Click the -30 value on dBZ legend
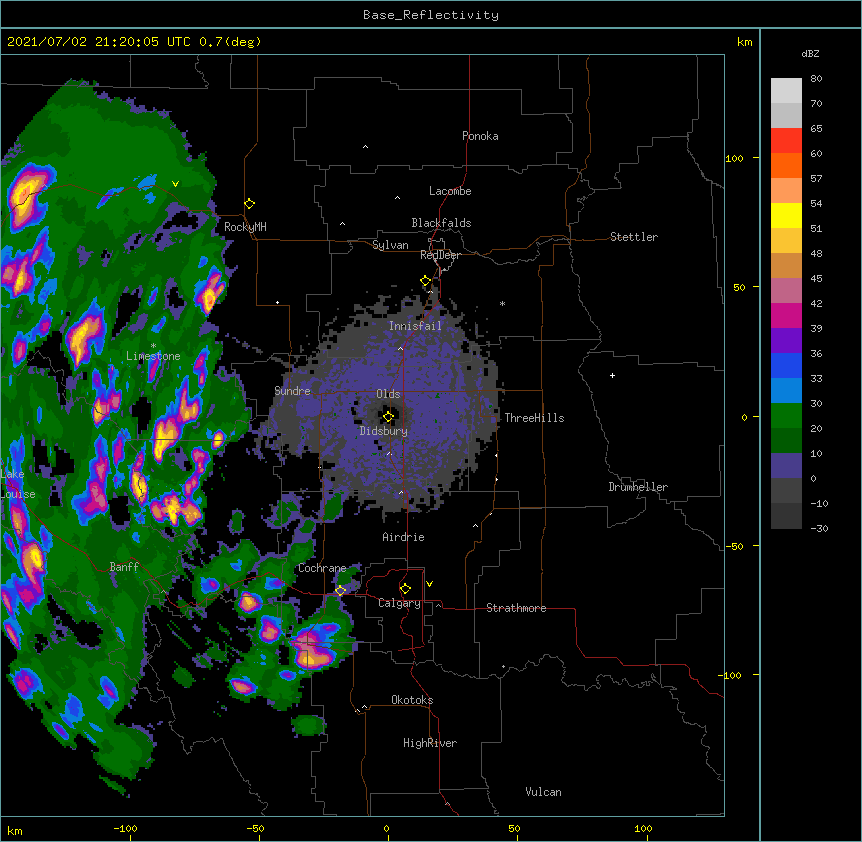Screen dimensions: 862x842 tap(819, 528)
